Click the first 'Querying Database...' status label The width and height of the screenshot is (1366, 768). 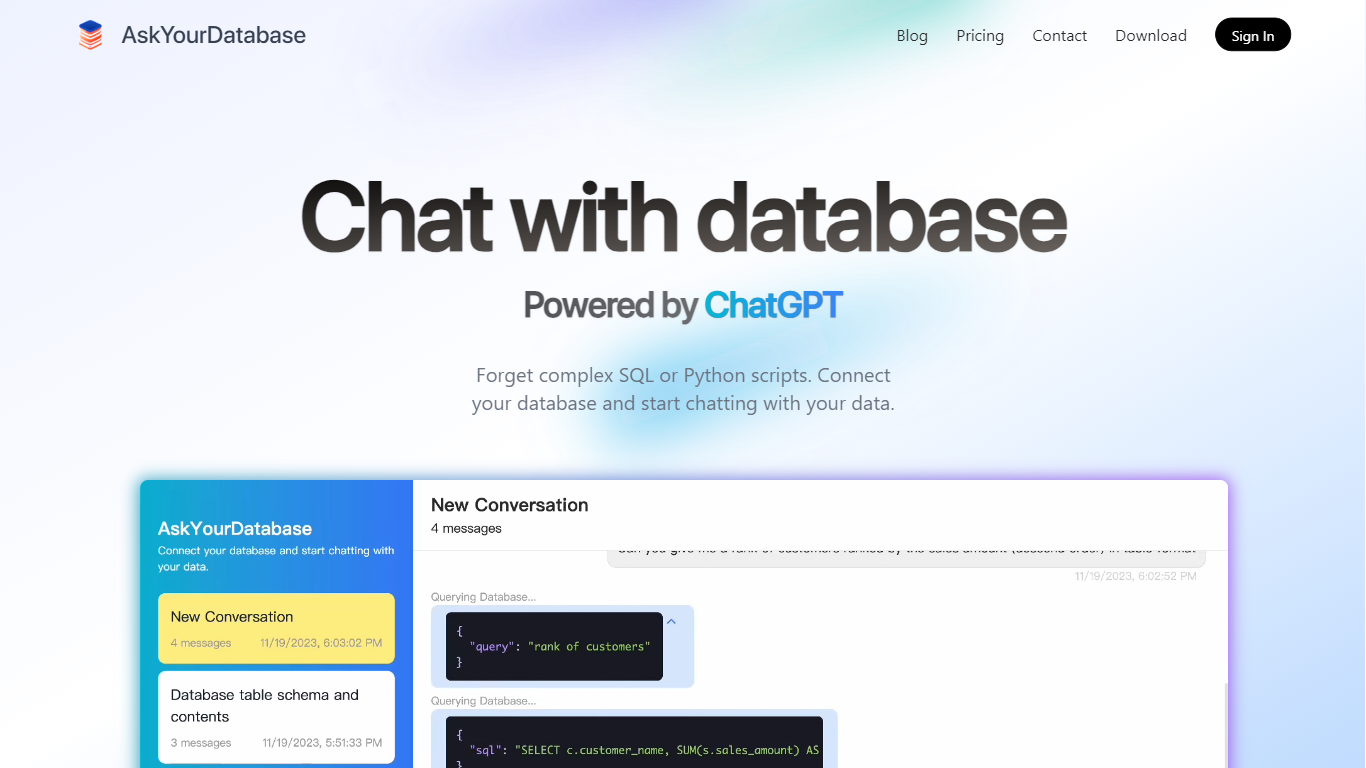pos(483,597)
